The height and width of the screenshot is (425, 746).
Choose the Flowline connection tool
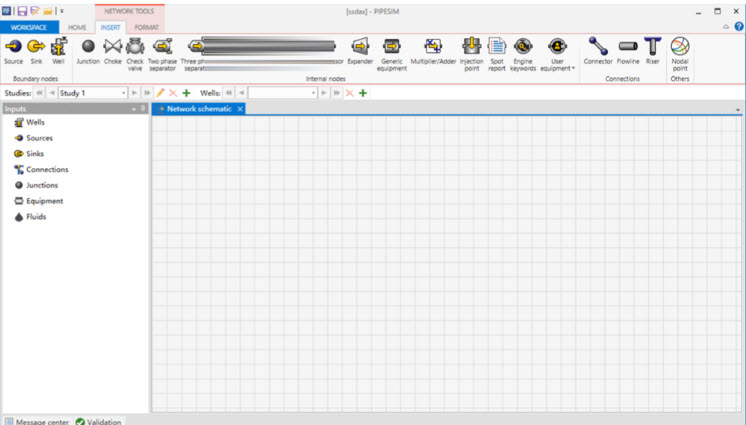[x=628, y=50]
